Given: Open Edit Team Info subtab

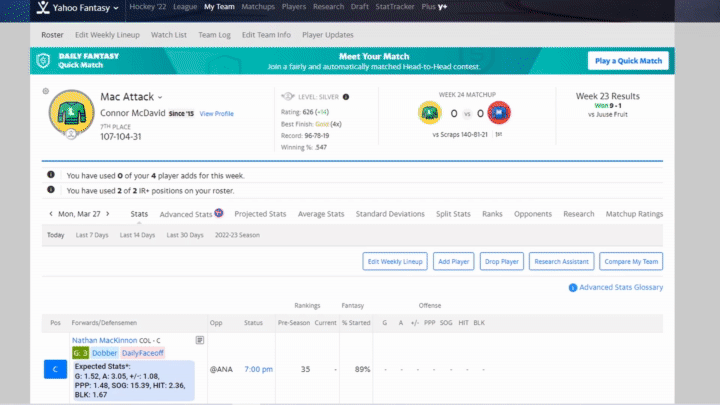Looking at the screenshot, I should tap(266, 35).
